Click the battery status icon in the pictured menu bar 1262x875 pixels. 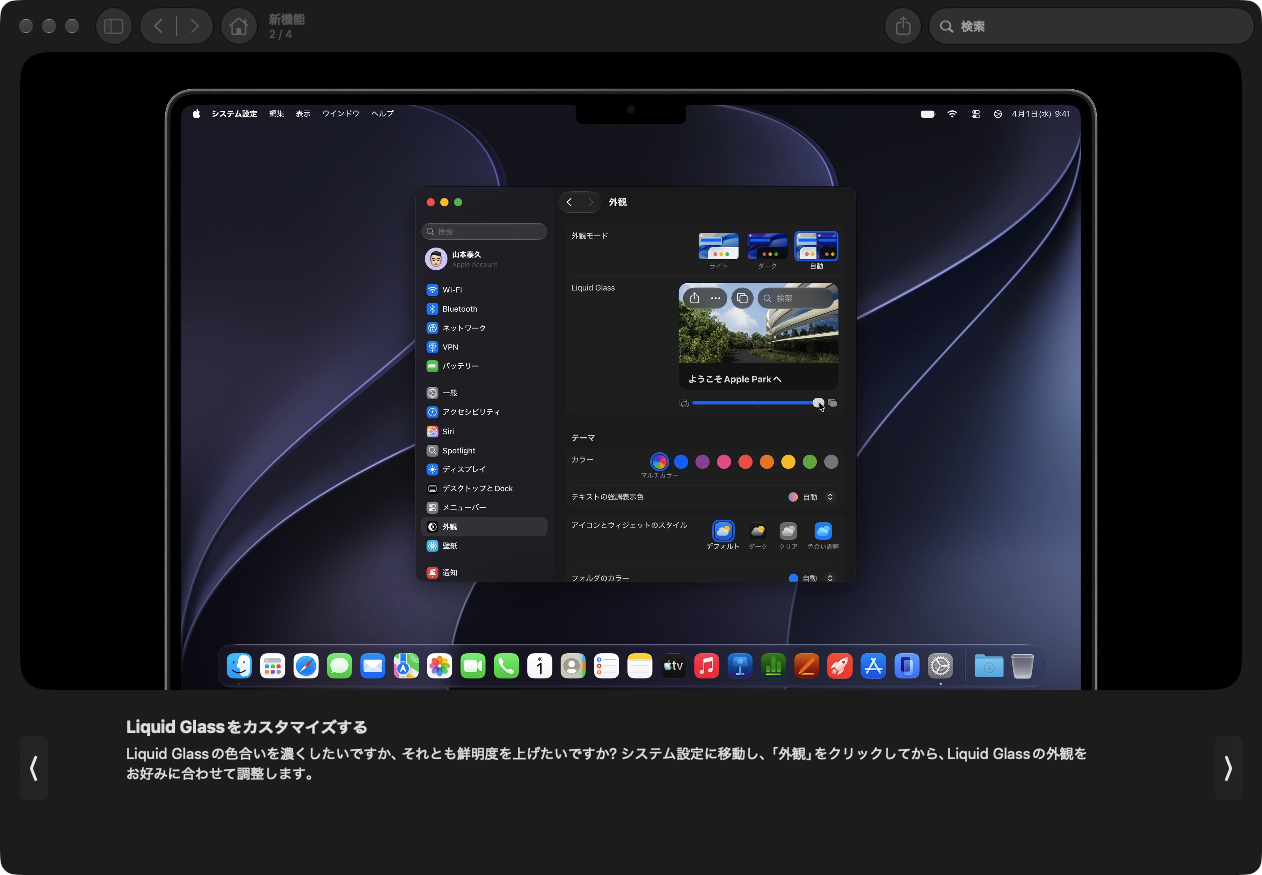(x=928, y=114)
